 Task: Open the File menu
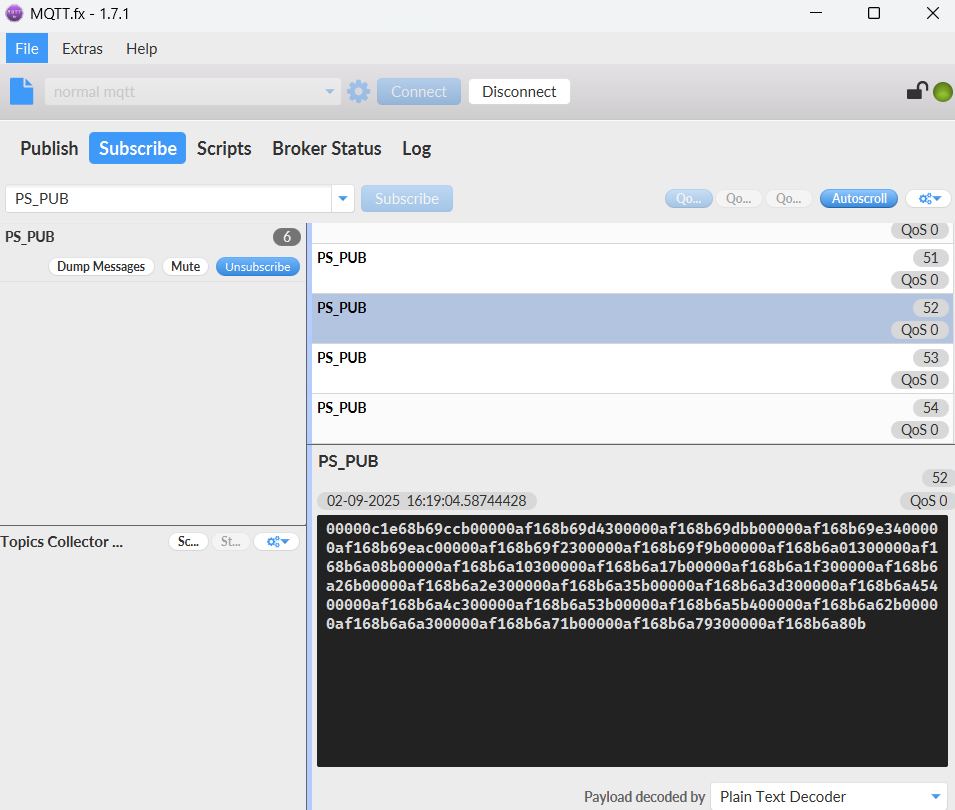[27, 49]
